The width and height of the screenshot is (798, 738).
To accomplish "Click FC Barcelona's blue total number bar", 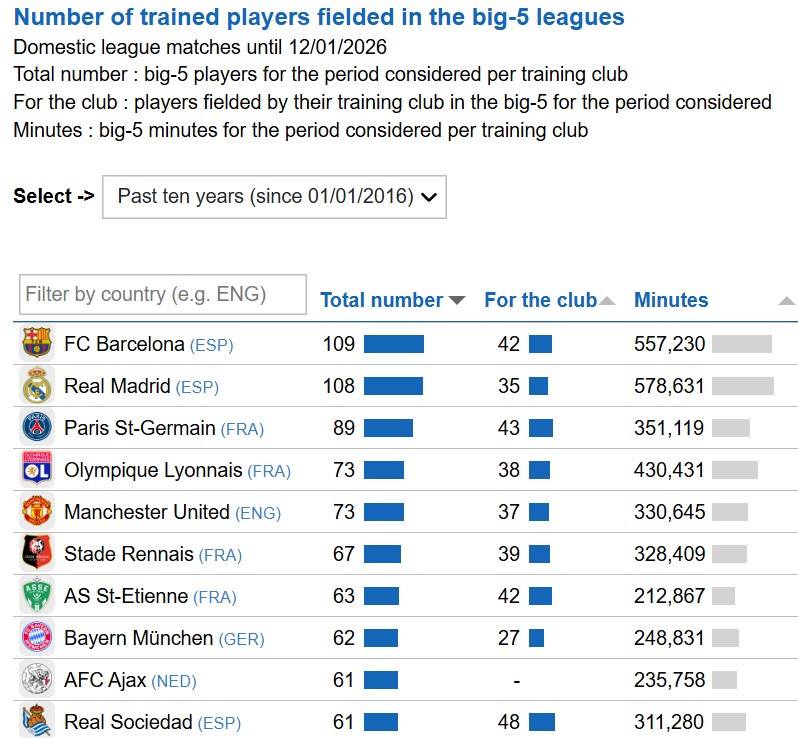I will coord(394,344).
